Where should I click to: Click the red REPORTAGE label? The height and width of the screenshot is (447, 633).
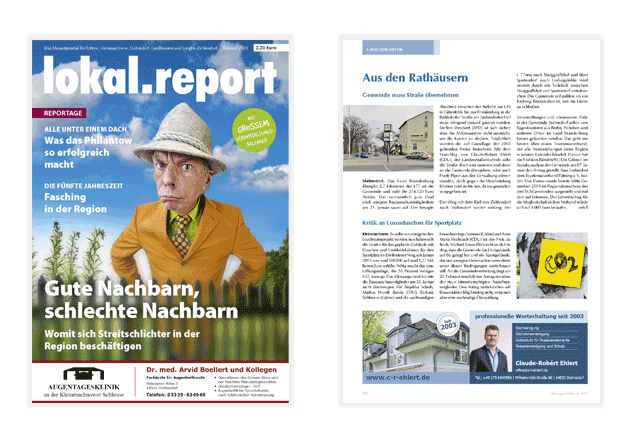pos(59,114)
